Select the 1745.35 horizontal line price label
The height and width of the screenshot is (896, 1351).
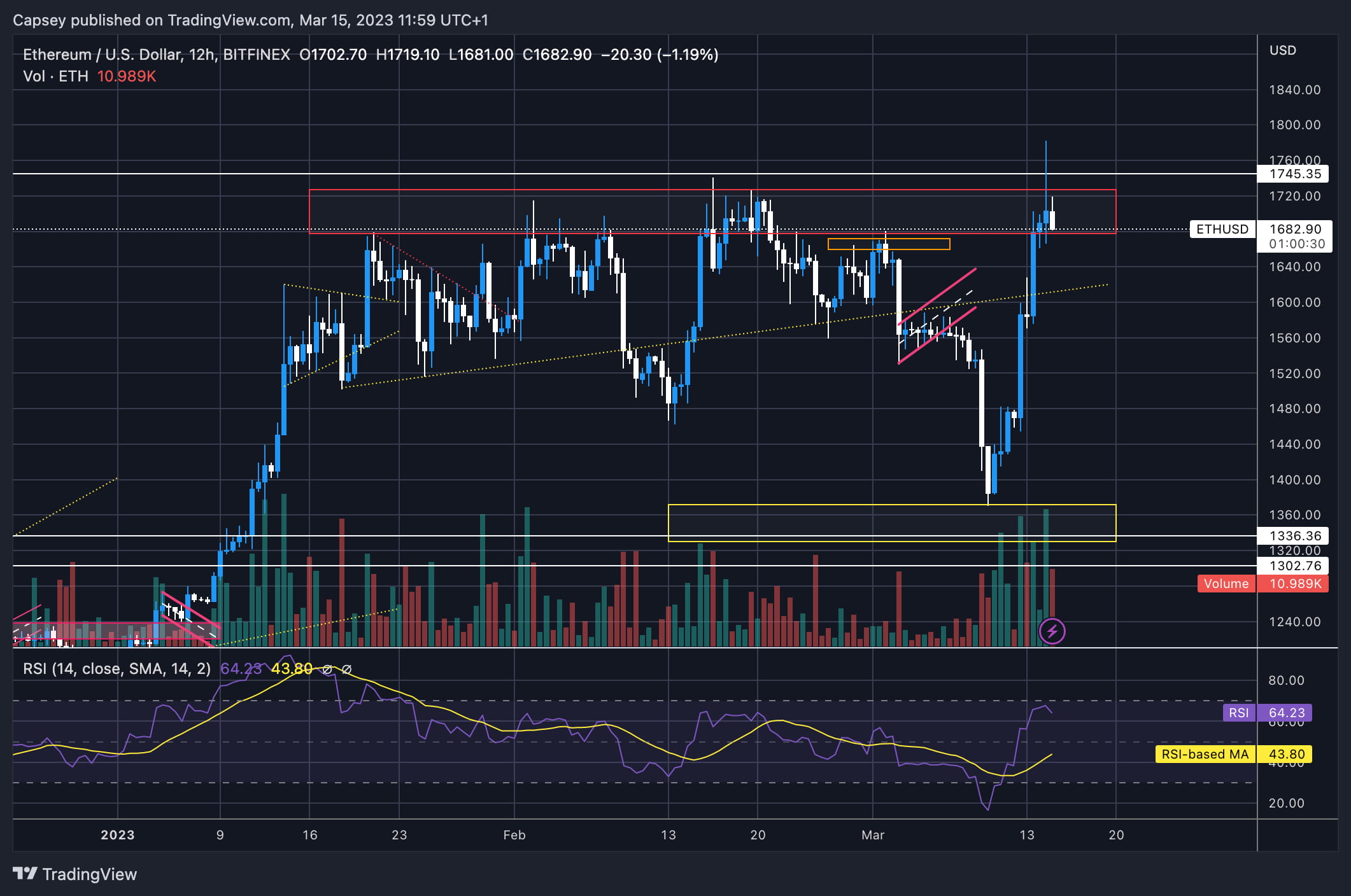click(x=1294, y=174)
